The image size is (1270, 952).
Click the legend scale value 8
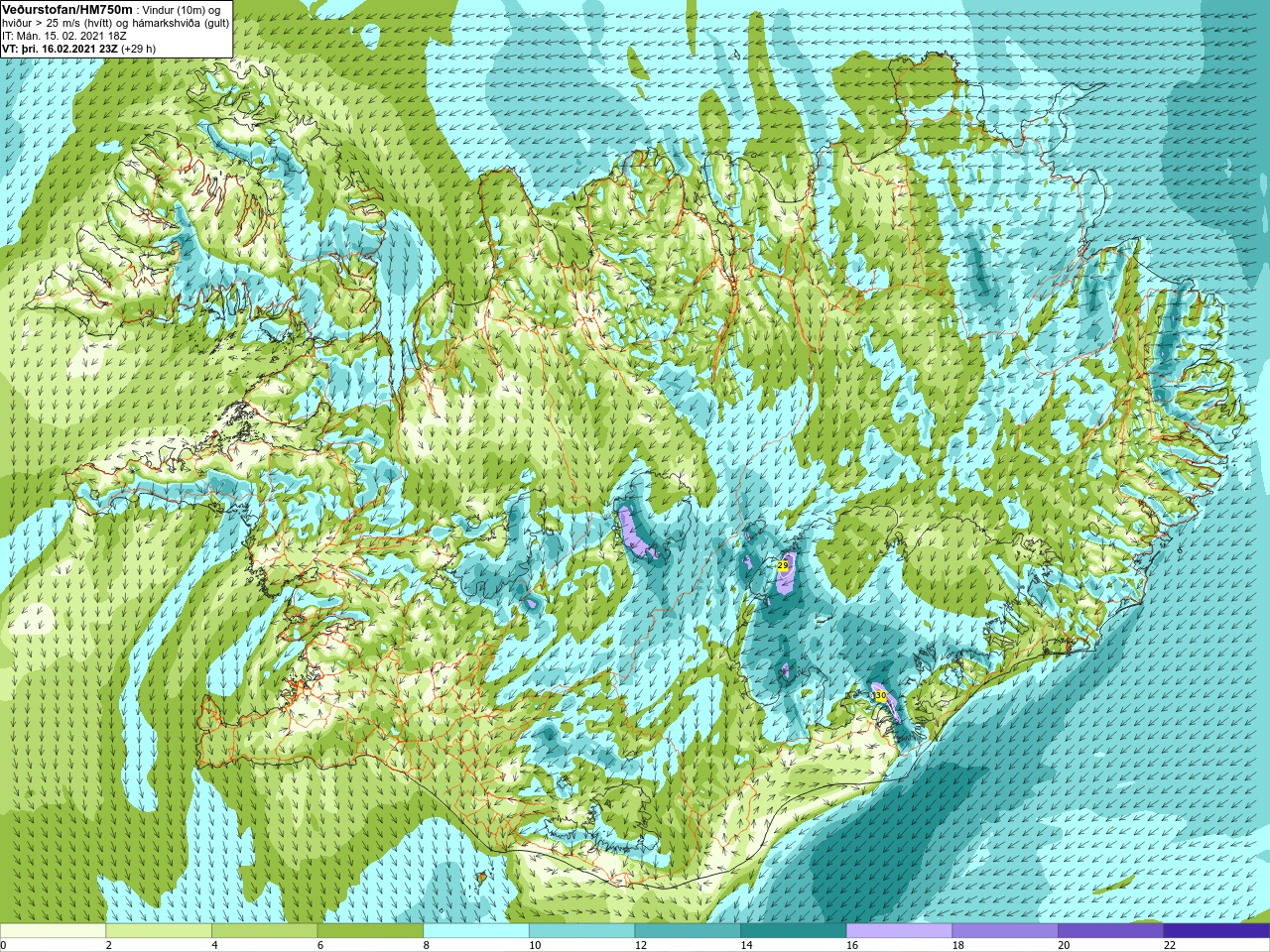coord(427,945)
